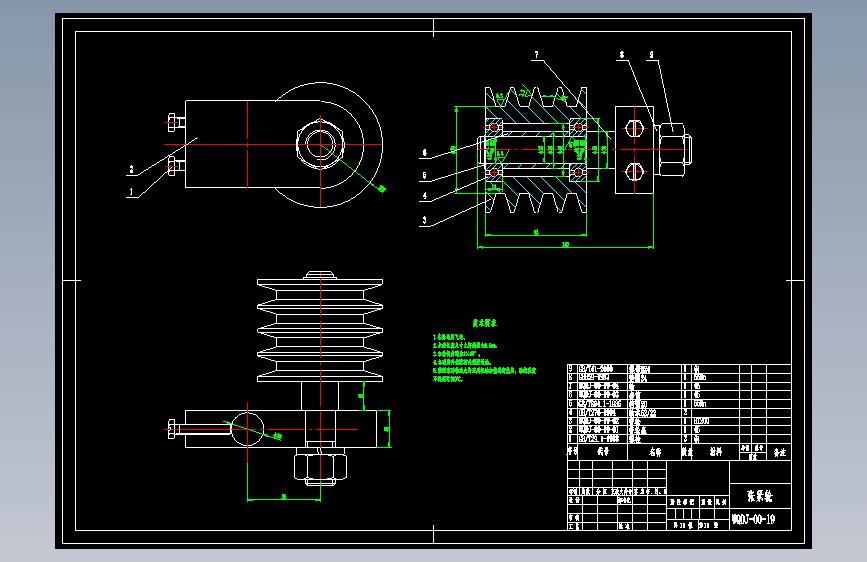The image size is (867, 562).
Task: Click balloon number 3 label
Action: [424, 220]
